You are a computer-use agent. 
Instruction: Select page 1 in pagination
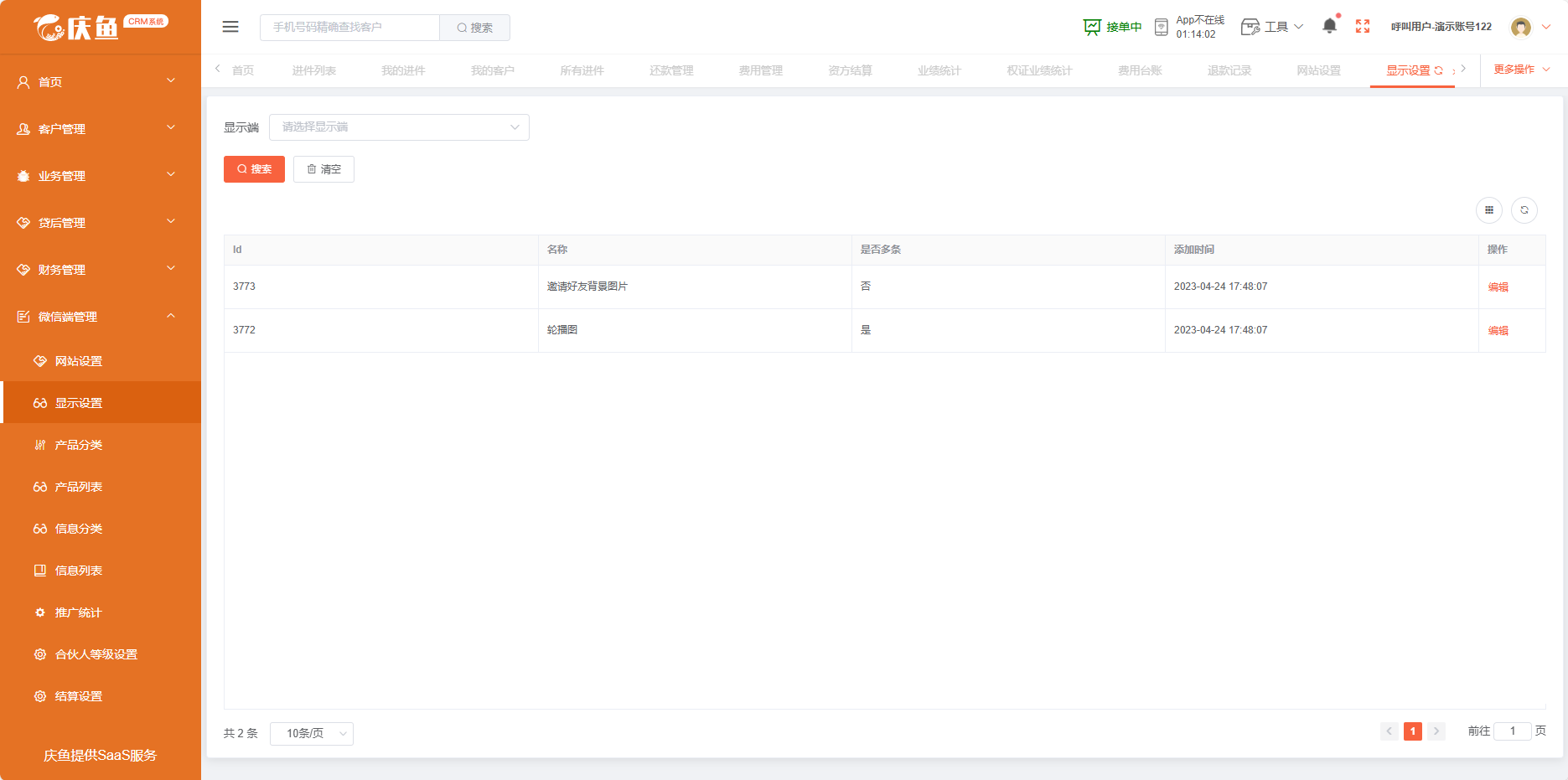1412,731
